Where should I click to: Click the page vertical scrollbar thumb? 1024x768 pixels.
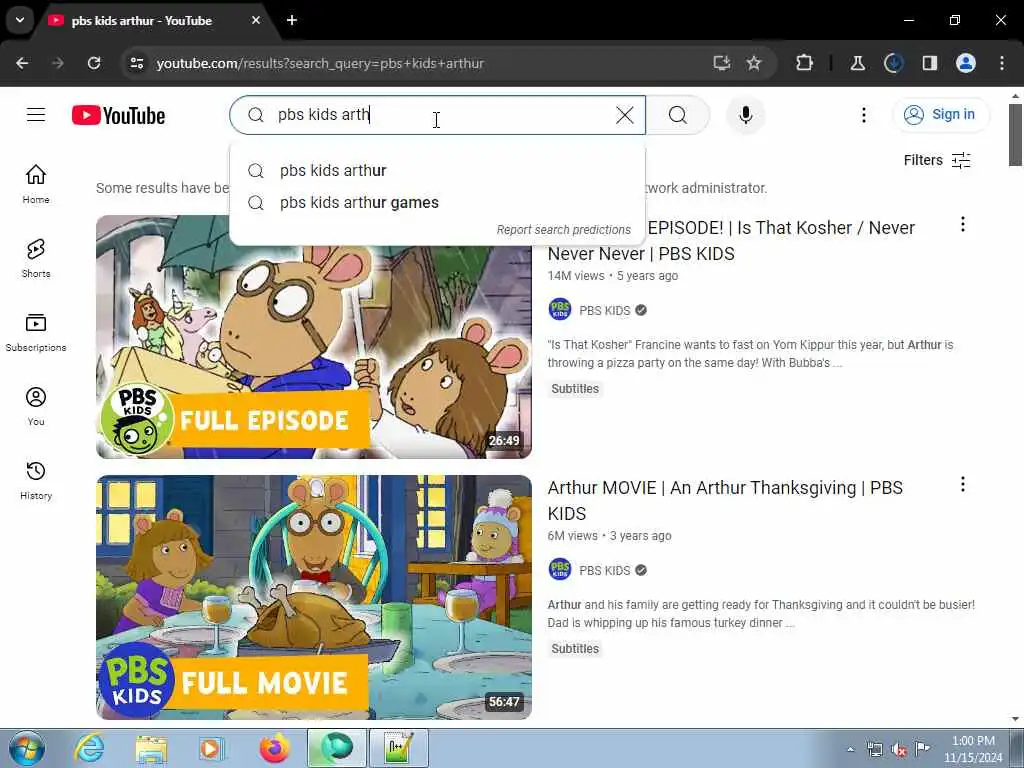pyautogui.click(x=1015, y=135)
